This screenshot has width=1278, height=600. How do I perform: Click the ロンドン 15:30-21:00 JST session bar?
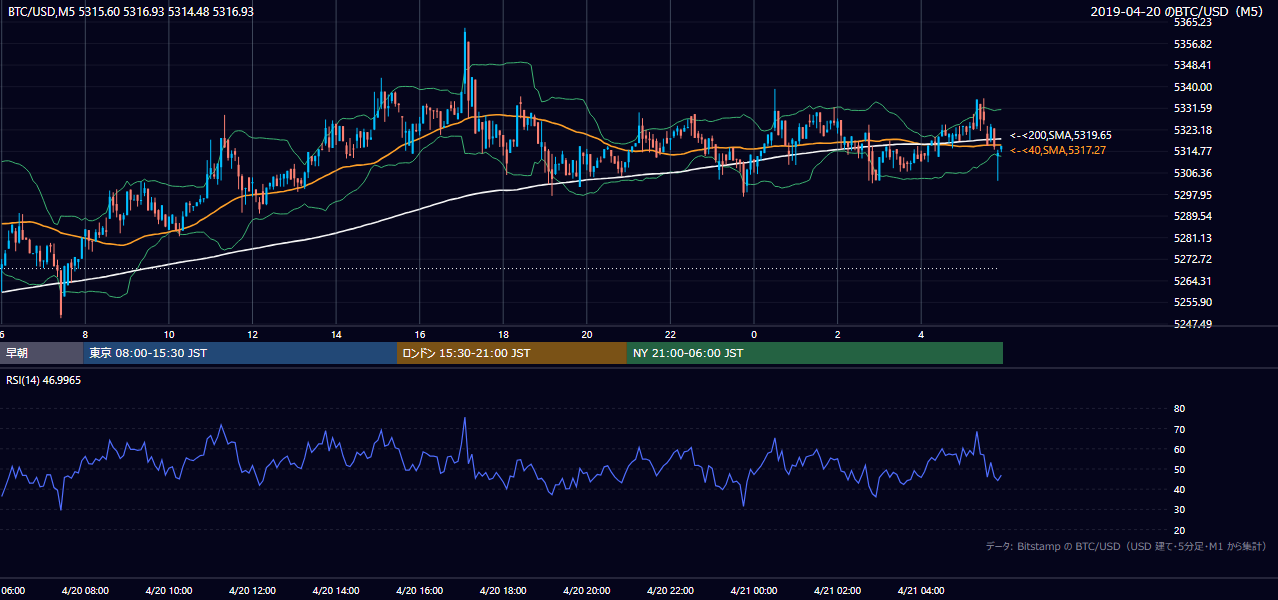pyautogui.click(x=512, y=353)
